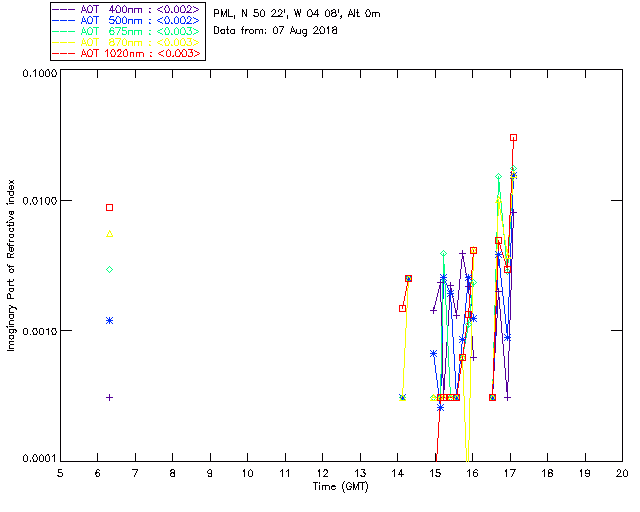Viewport: 640px width, 512px height.
Task: Select the red square at the peak near time 16
Action: tap(473, 250)
